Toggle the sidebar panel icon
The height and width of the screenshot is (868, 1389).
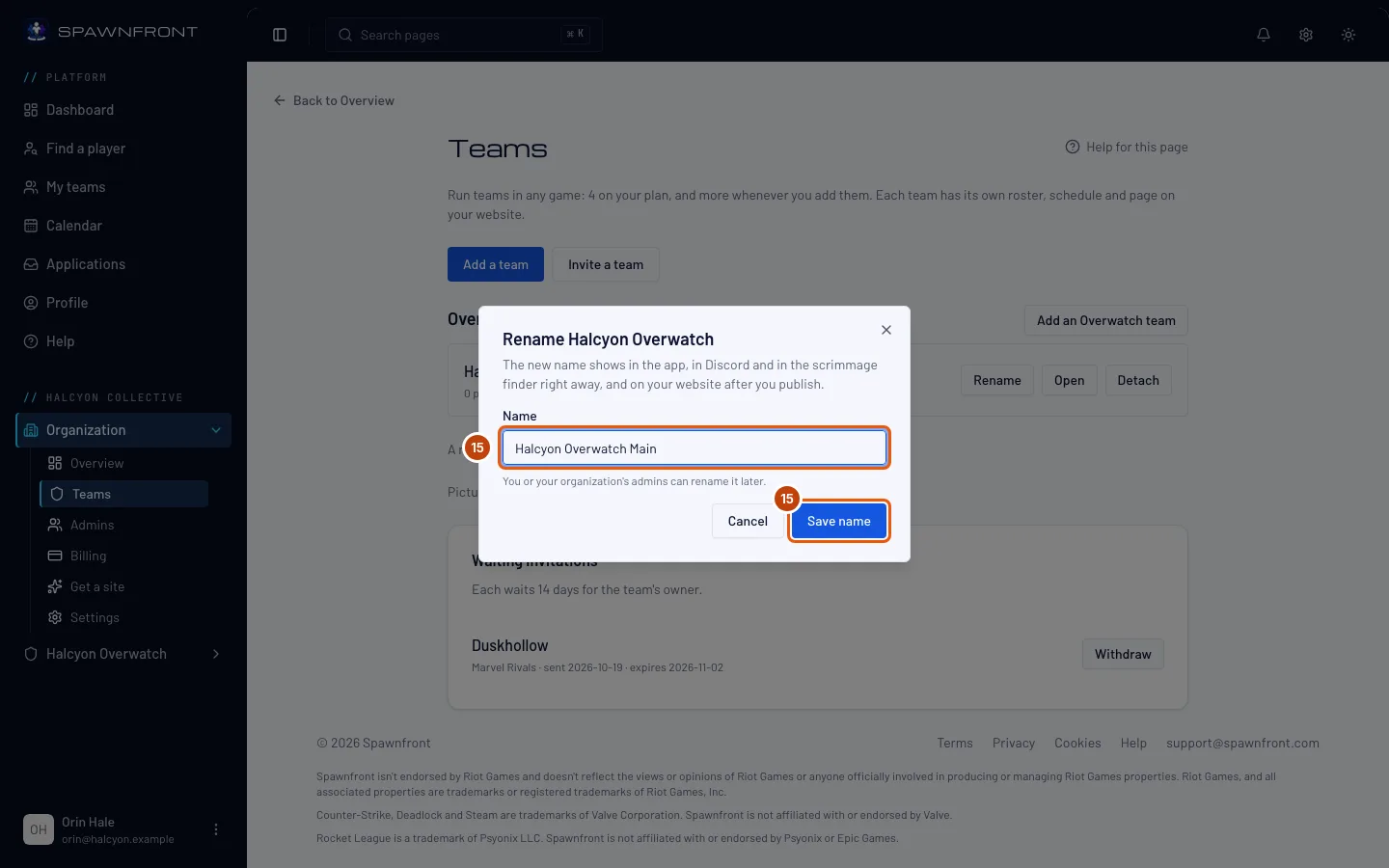pyautogui.click(x=280, y=35)
